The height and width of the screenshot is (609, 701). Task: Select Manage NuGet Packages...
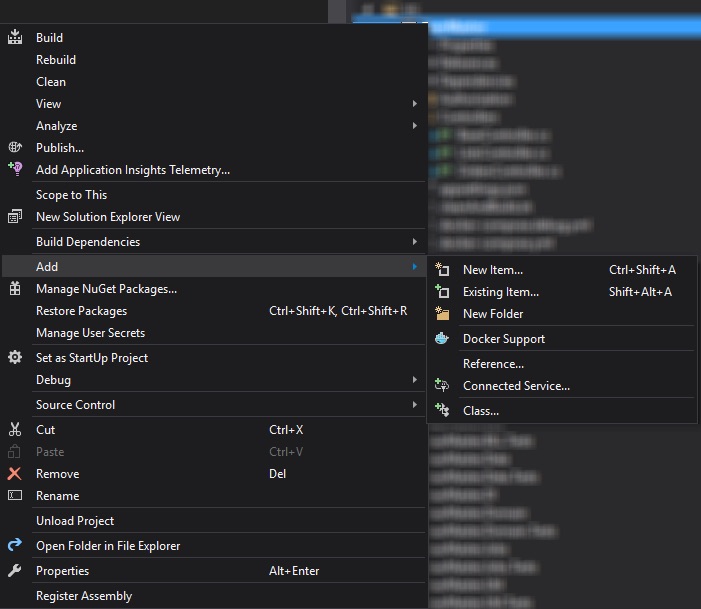coord(214,288)
